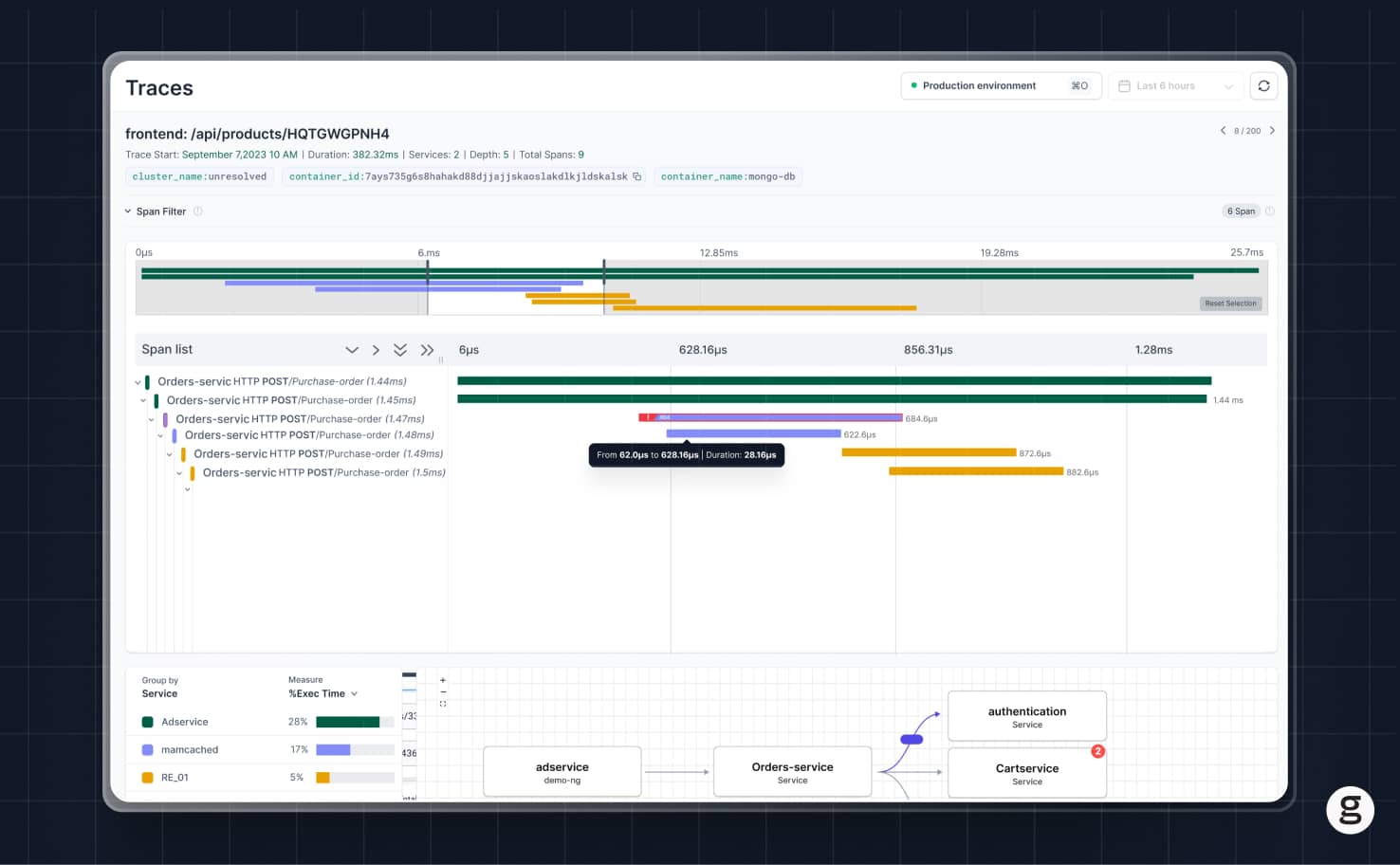Go to the next trace arrow
The width and height of the screenshot is (1400, 865).
click(x=1272, y=131)
